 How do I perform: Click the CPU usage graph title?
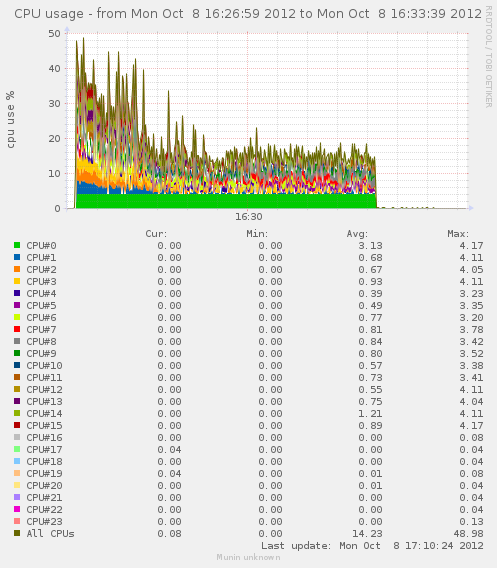tap(248, 14)
